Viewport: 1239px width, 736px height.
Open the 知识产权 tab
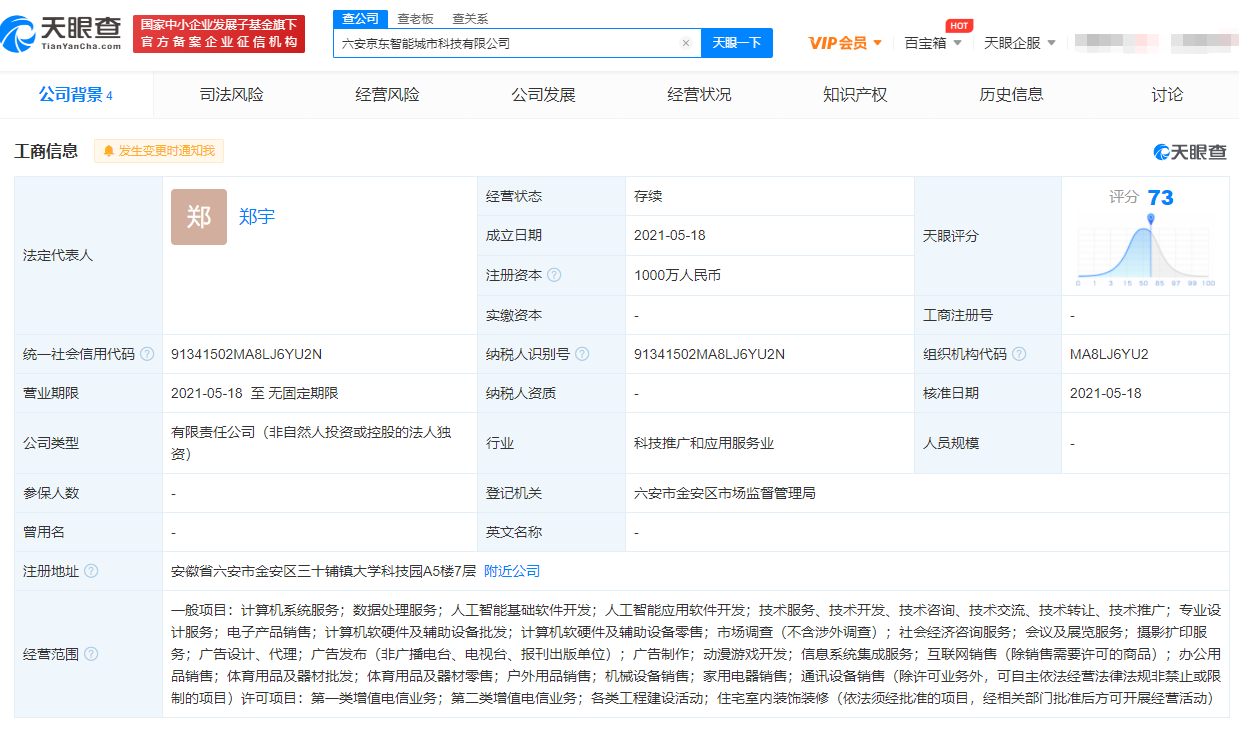coord(855,95)
